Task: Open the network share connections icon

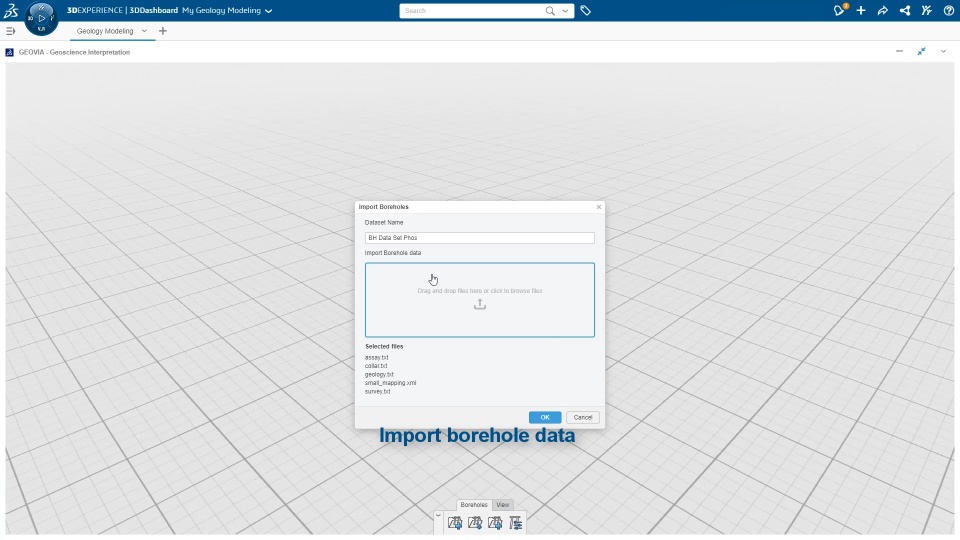Action: 905,10
